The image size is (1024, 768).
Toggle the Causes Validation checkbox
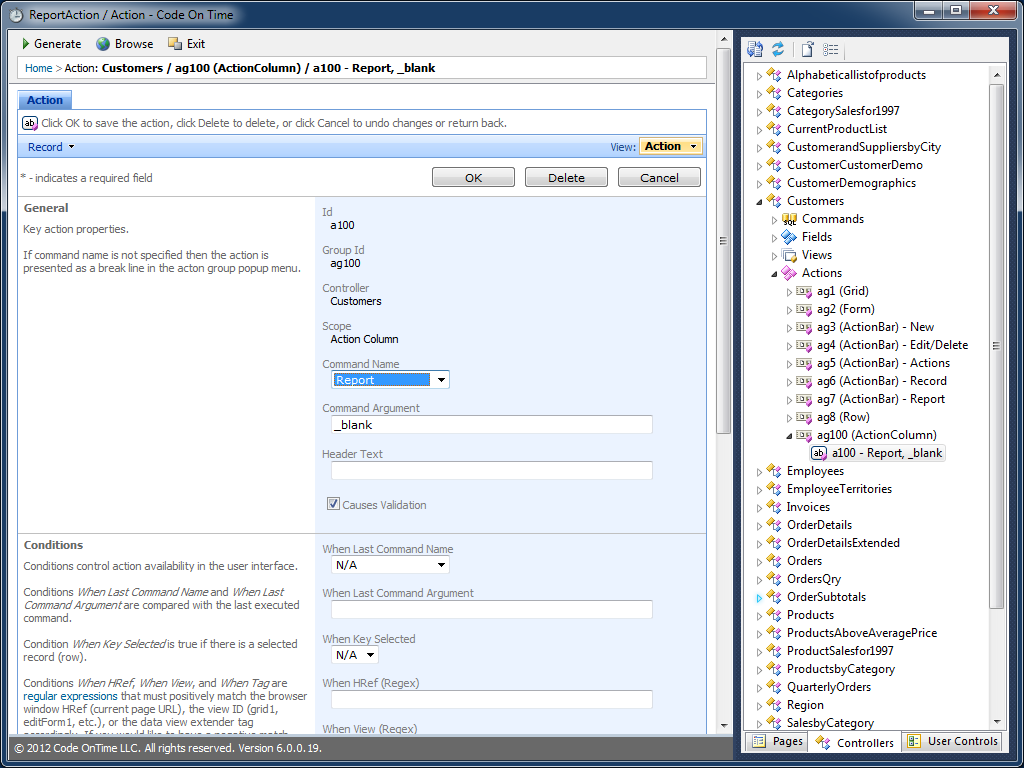coord(333,504)
